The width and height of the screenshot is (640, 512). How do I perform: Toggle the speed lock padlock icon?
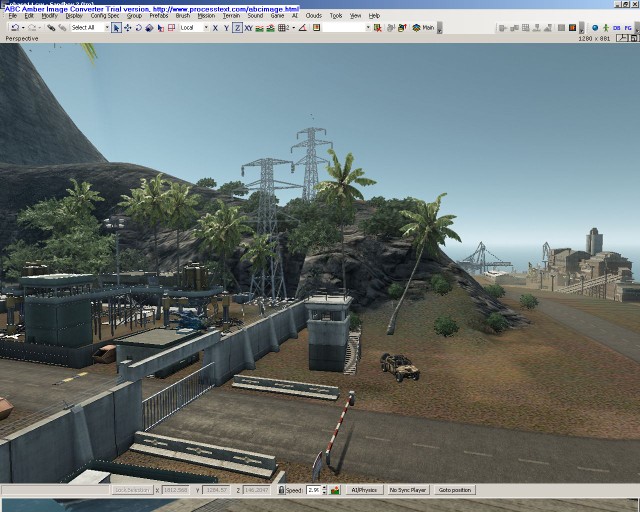click(x=281, y=490)
